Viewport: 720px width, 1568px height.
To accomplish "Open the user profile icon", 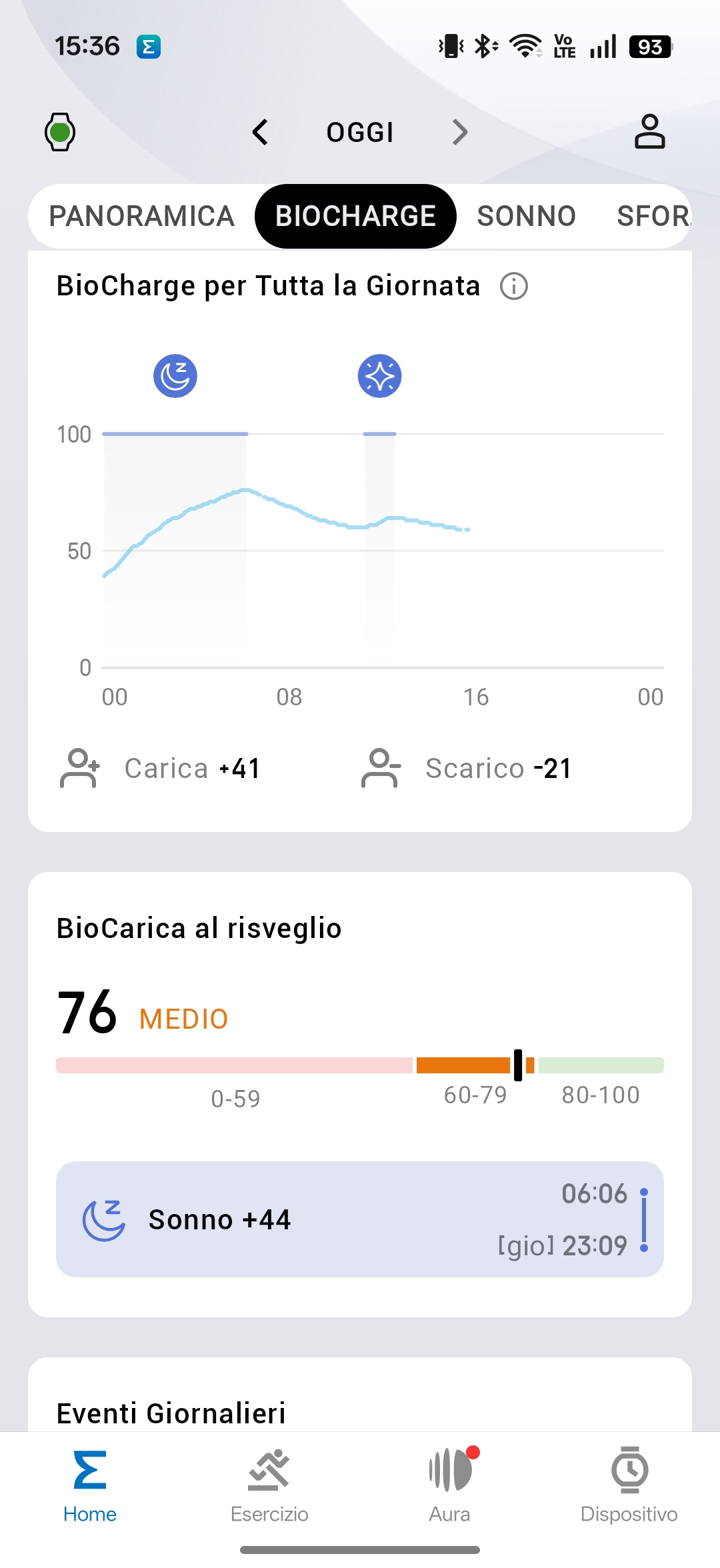I will point(649,131).
